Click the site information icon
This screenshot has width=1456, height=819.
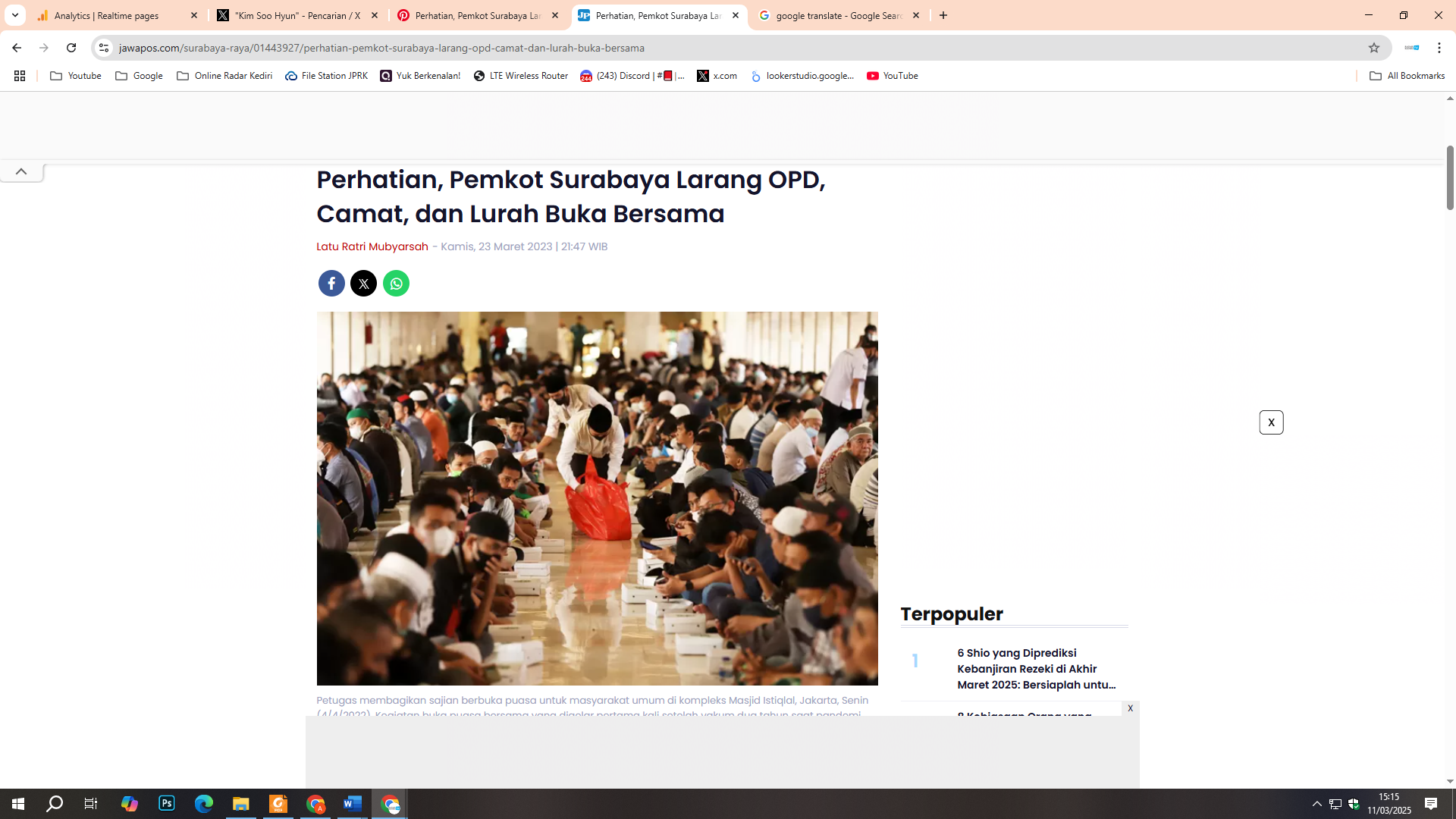click(104, 48)
